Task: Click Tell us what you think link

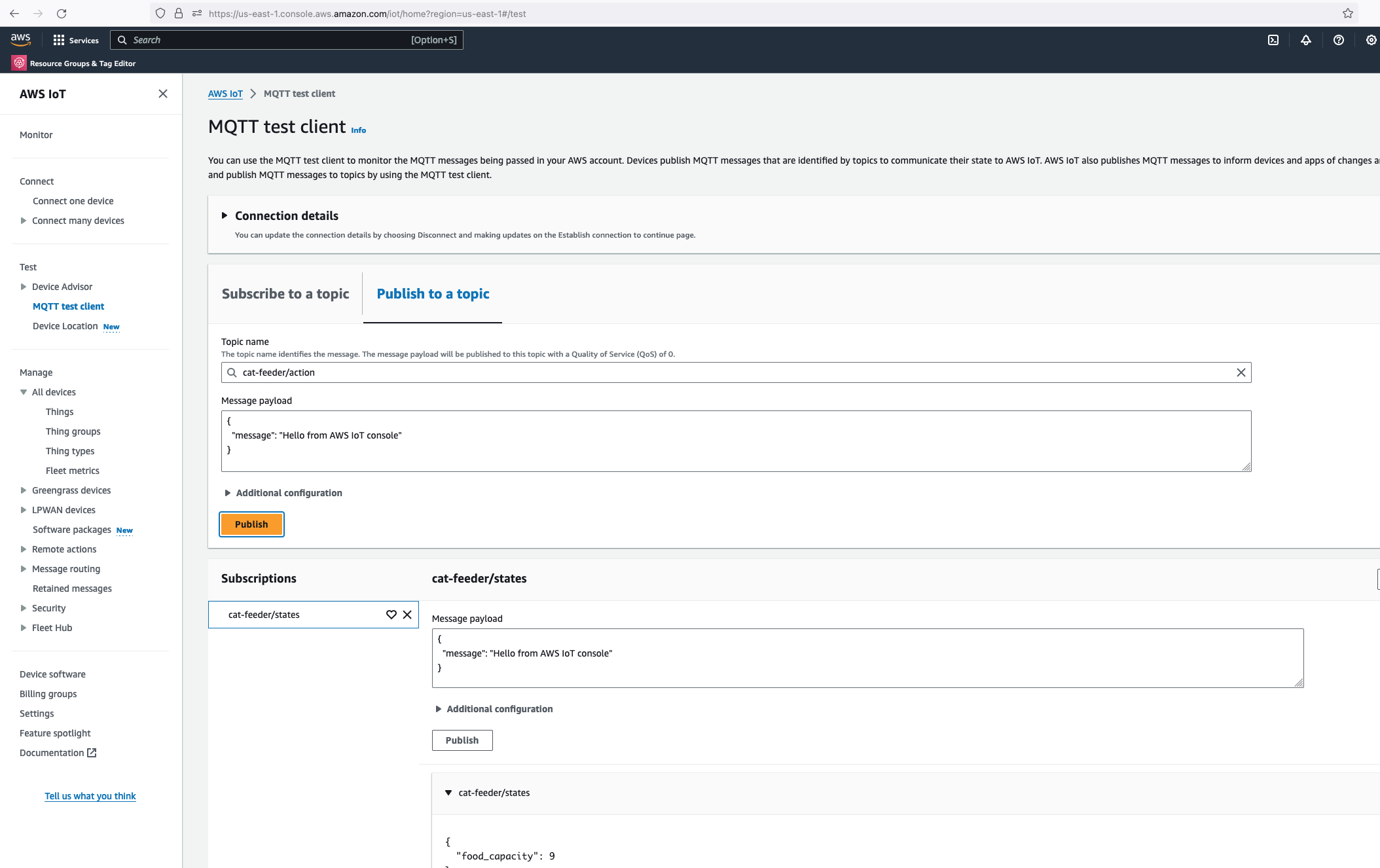Action: (90, 796)
